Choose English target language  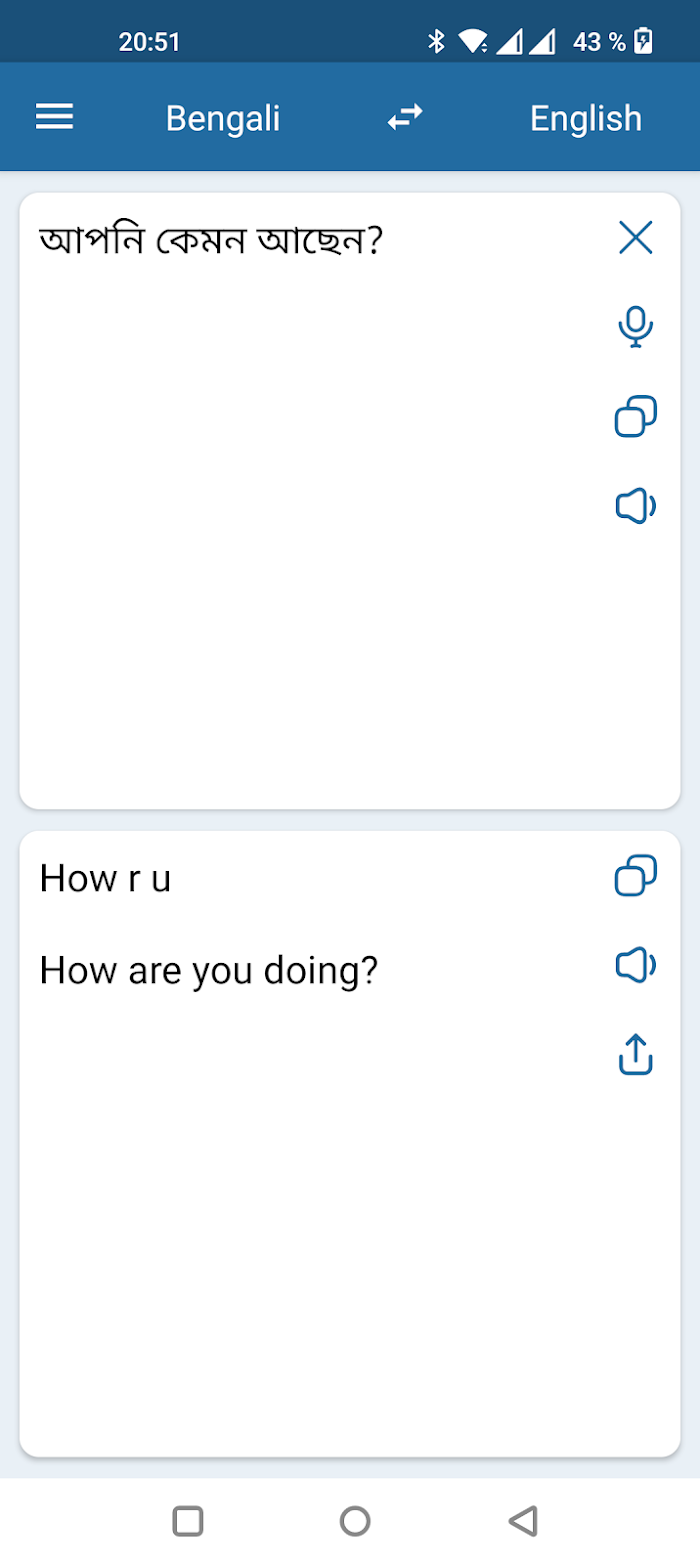[586, 118]
